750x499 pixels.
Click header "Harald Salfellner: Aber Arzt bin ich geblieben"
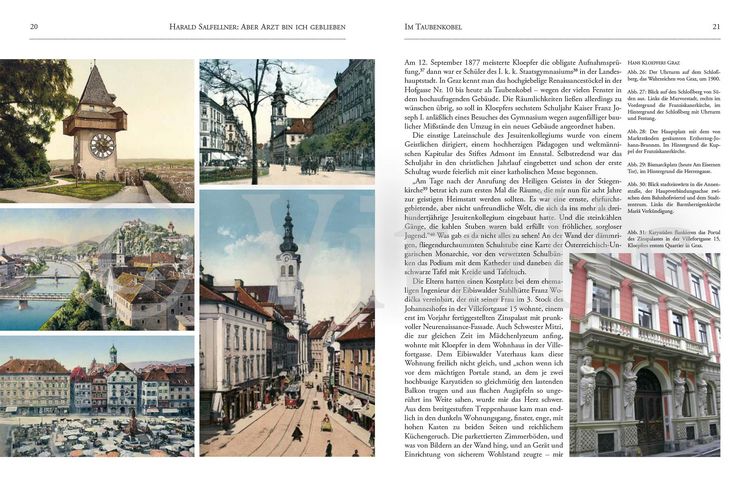[x=257, y=27]
